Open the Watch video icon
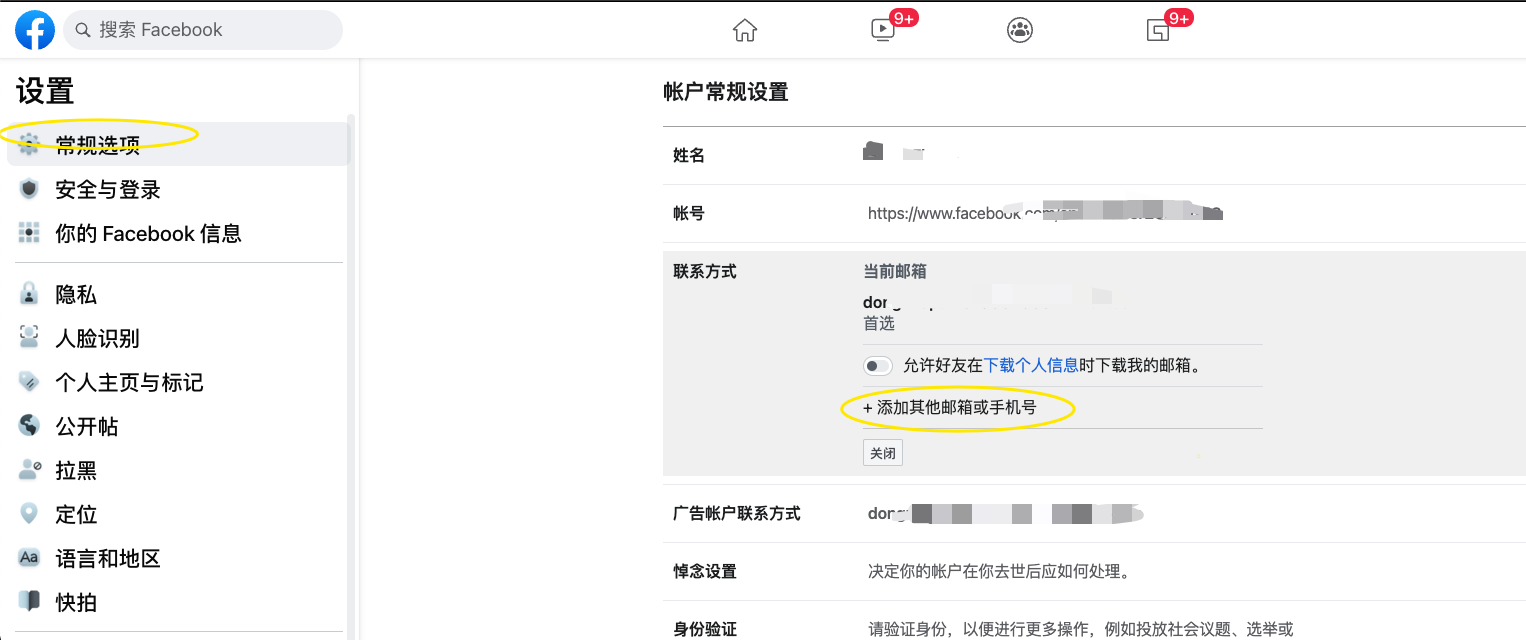 [883, 30]
